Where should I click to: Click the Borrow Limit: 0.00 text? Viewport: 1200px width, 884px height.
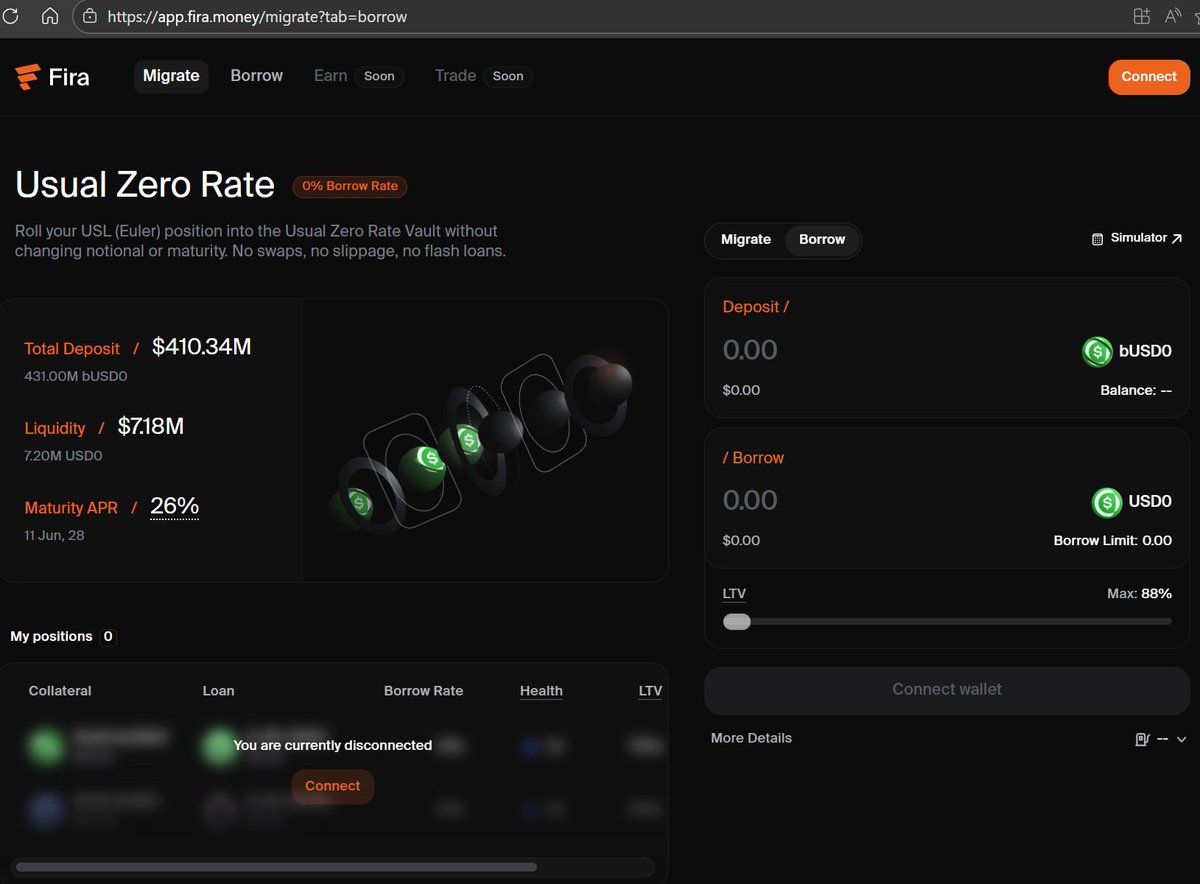[x=1112, y=541]
